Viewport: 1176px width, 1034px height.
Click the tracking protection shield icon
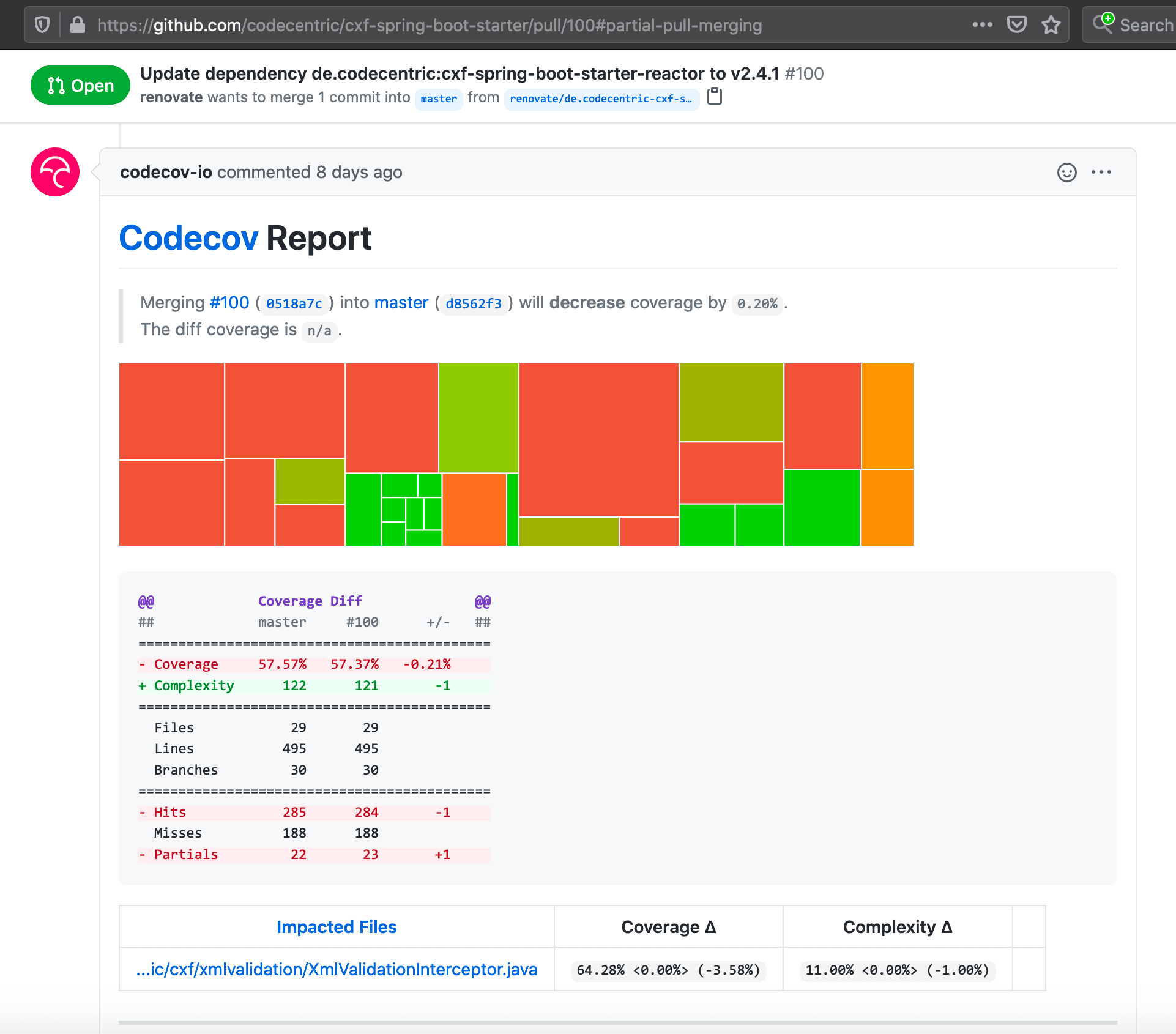coord(42,25)
